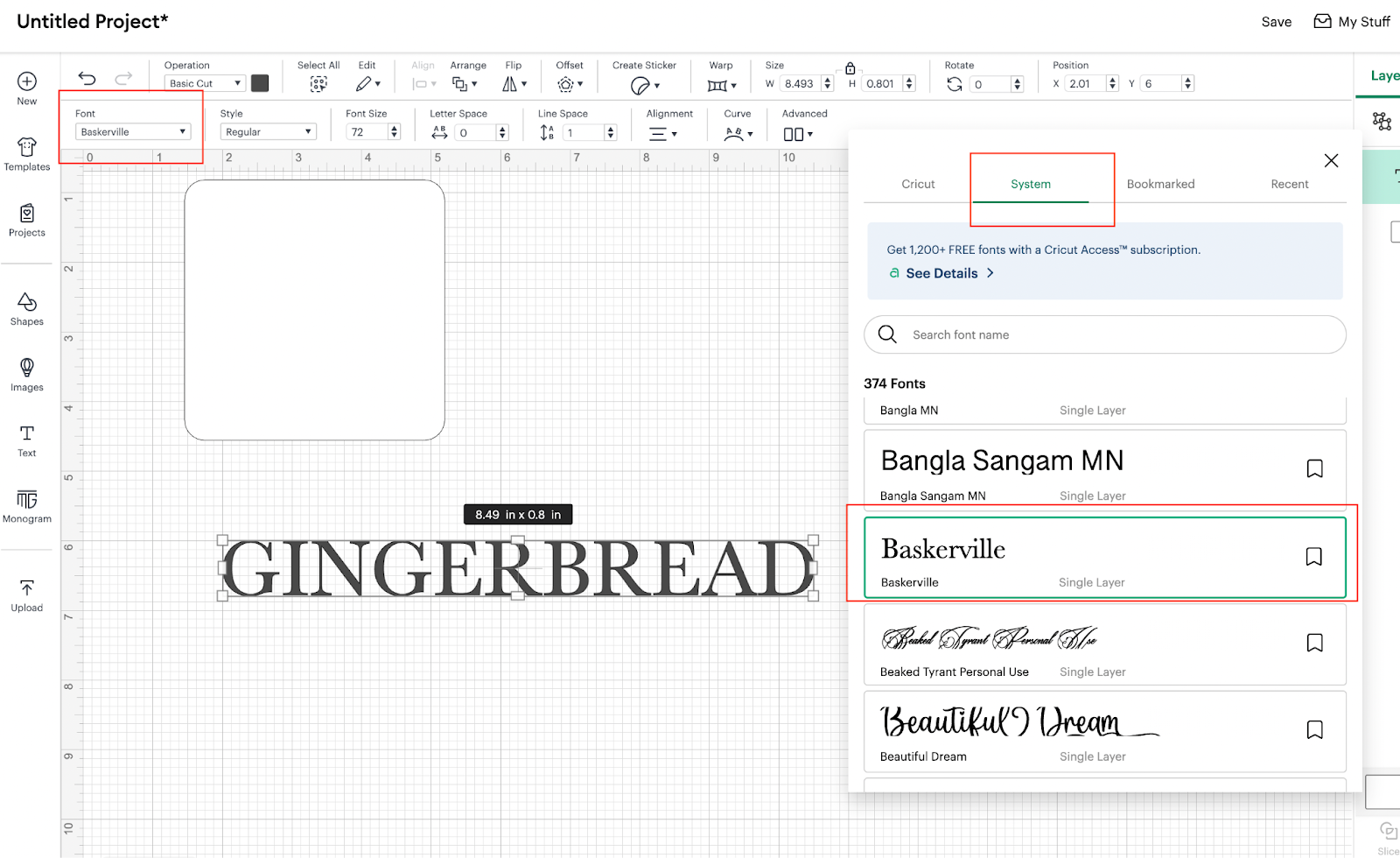Click the See Details link
Viewport: 1400px width, 858px height.
[x=941, y=273]
